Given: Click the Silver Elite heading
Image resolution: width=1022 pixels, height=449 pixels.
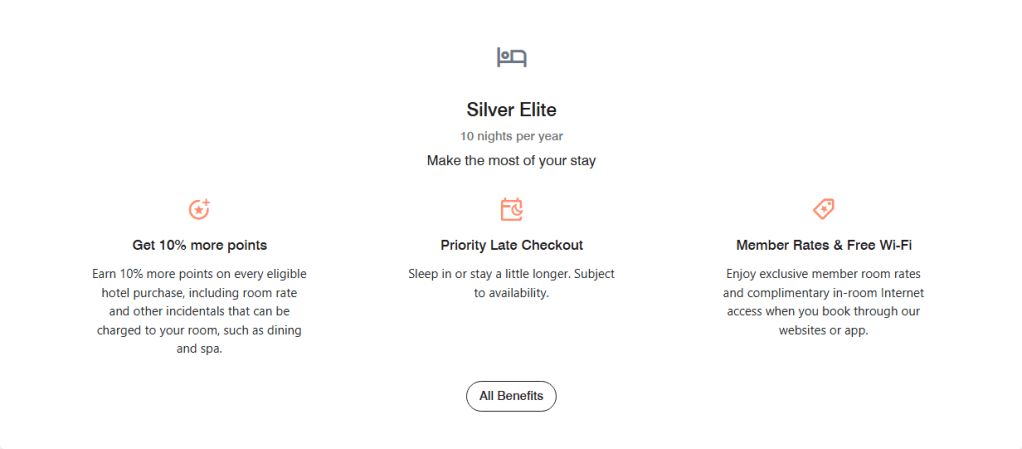Looking at the screenshot, I should (x=511, y=110).
